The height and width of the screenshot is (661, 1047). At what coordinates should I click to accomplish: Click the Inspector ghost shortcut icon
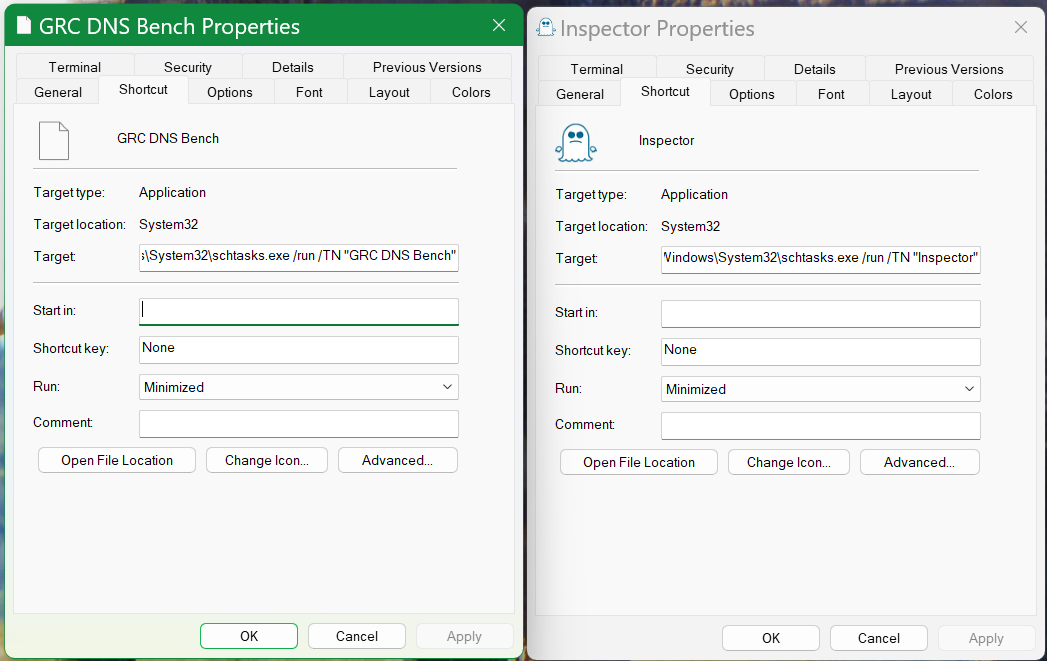pyautogui.click(x=575, y=142)
